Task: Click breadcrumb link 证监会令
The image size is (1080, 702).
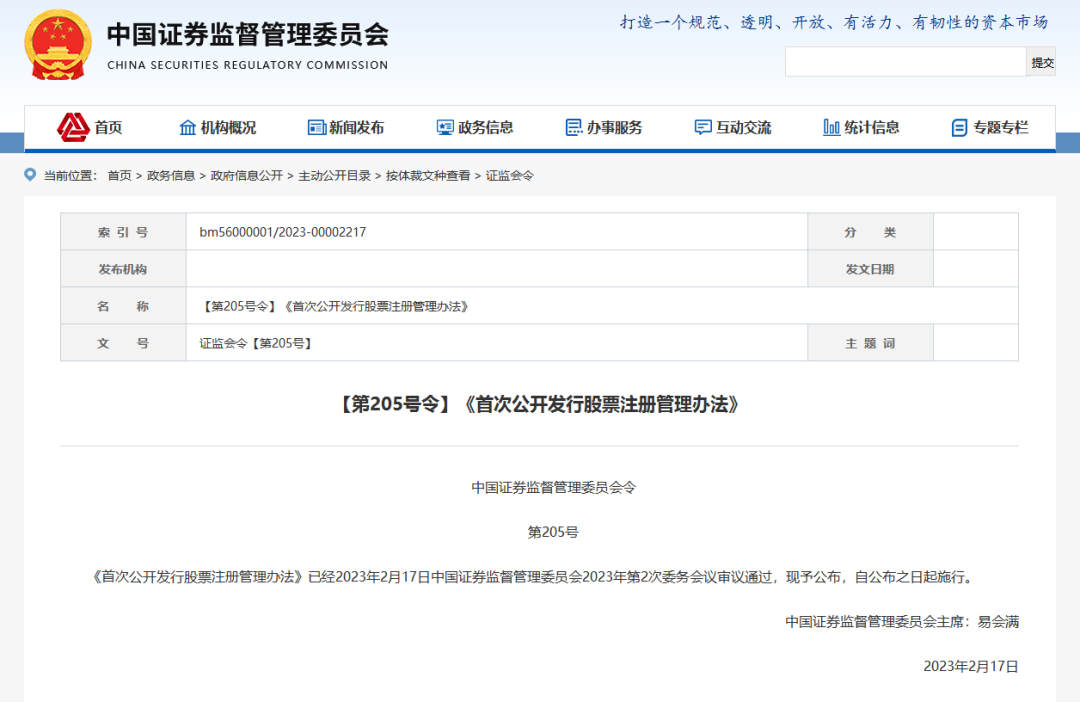Action: (x=510, y=176)
